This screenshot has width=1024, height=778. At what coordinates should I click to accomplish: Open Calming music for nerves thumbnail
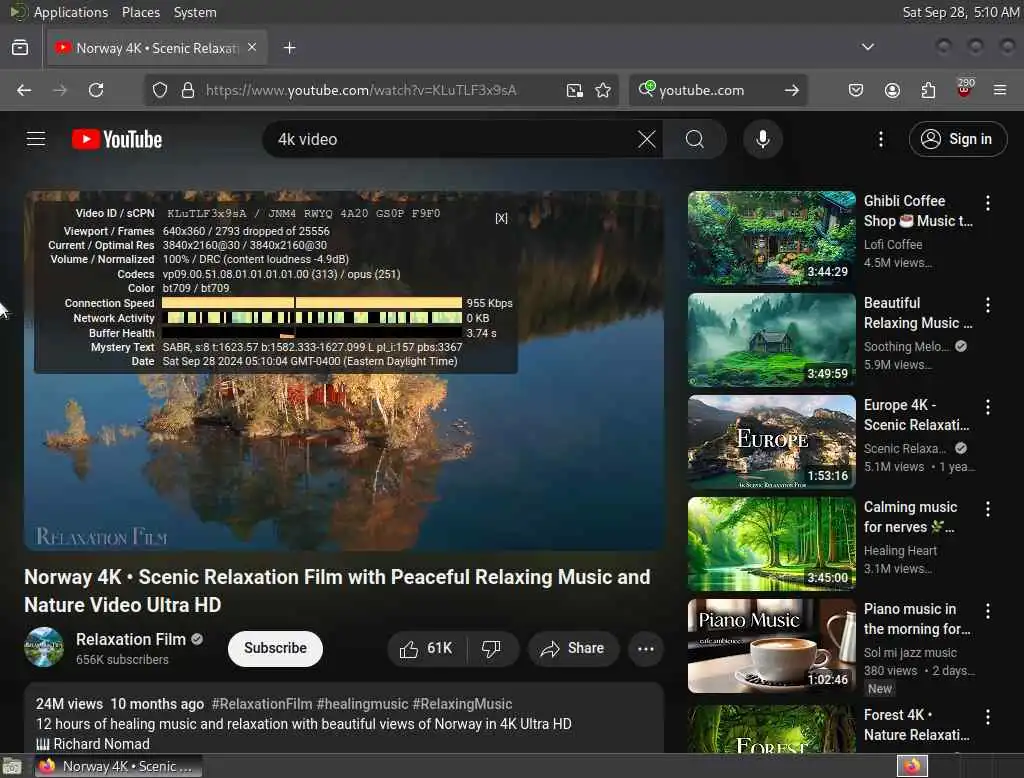click(771, 544)
